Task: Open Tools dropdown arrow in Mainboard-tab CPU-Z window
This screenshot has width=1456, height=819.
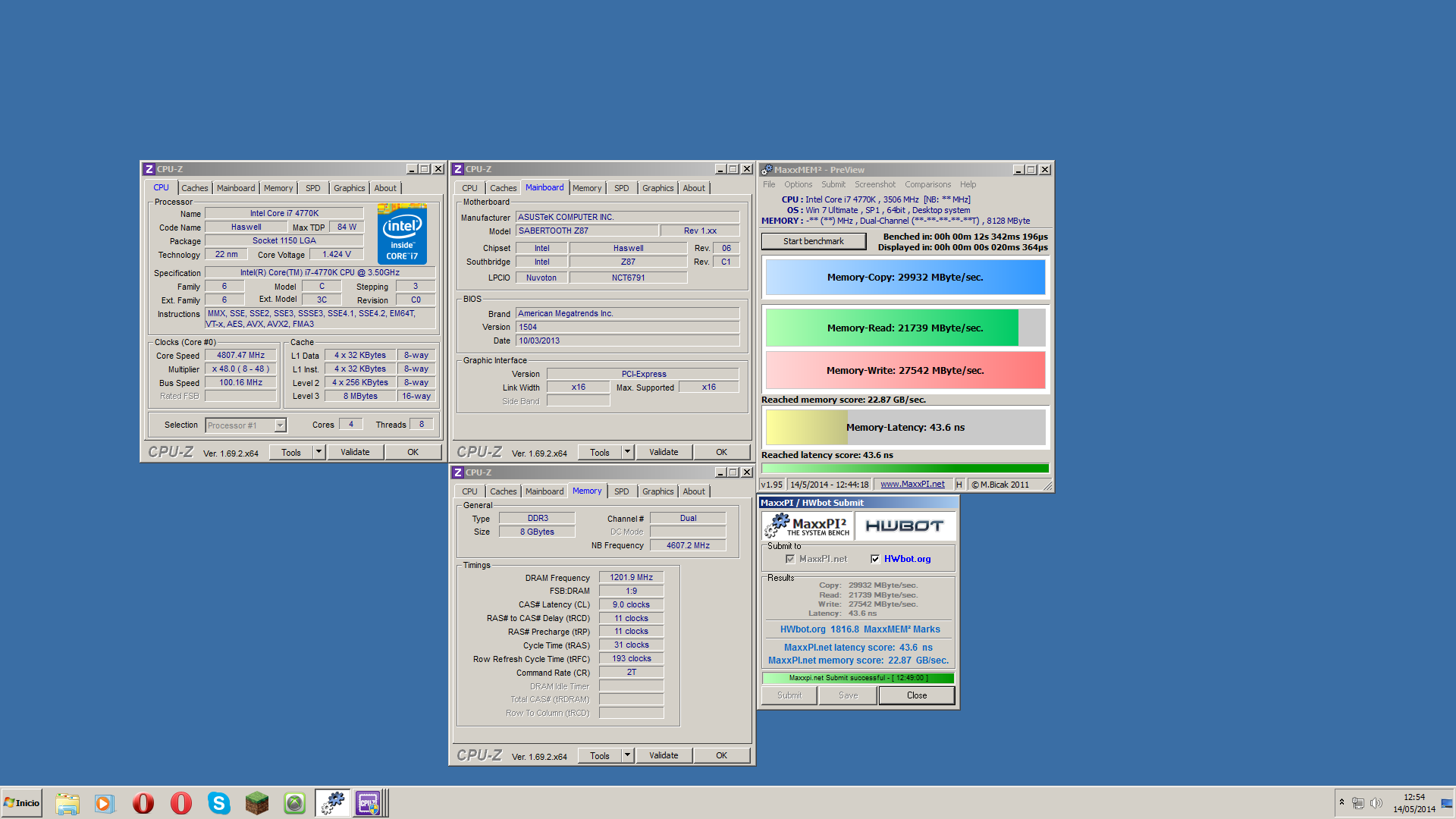Action: 627,452
